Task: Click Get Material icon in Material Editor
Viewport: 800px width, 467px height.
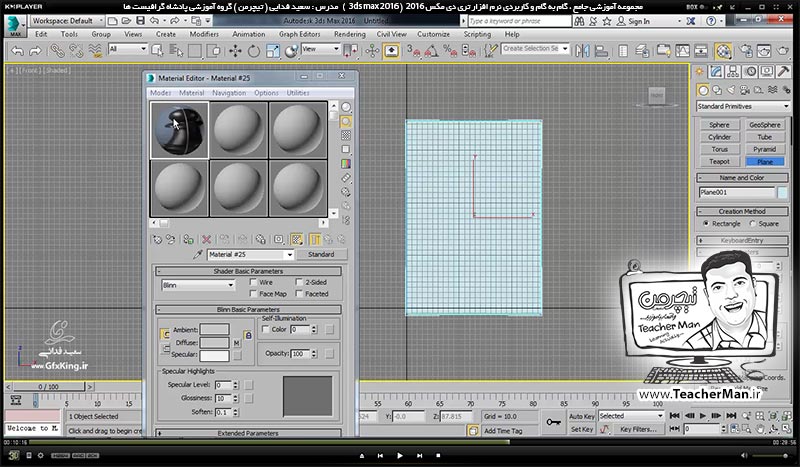Action: pos(157,239)
